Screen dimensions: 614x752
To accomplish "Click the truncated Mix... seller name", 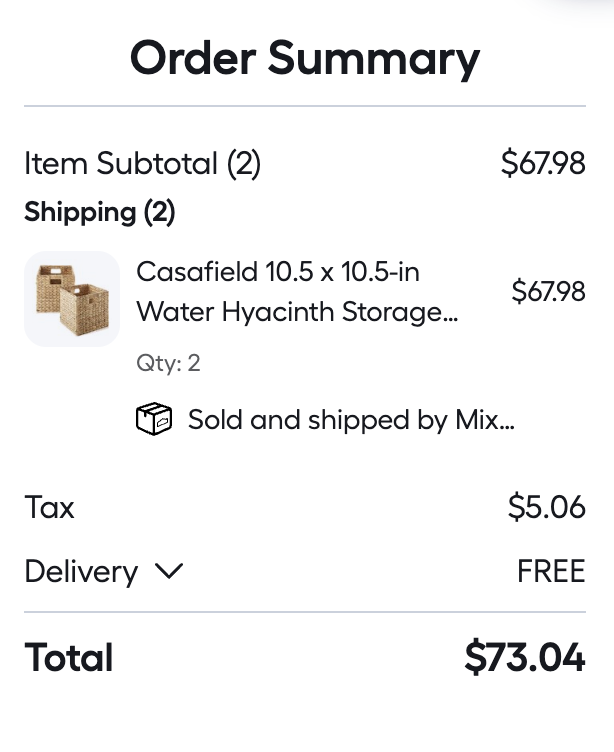I will [484, 420].
